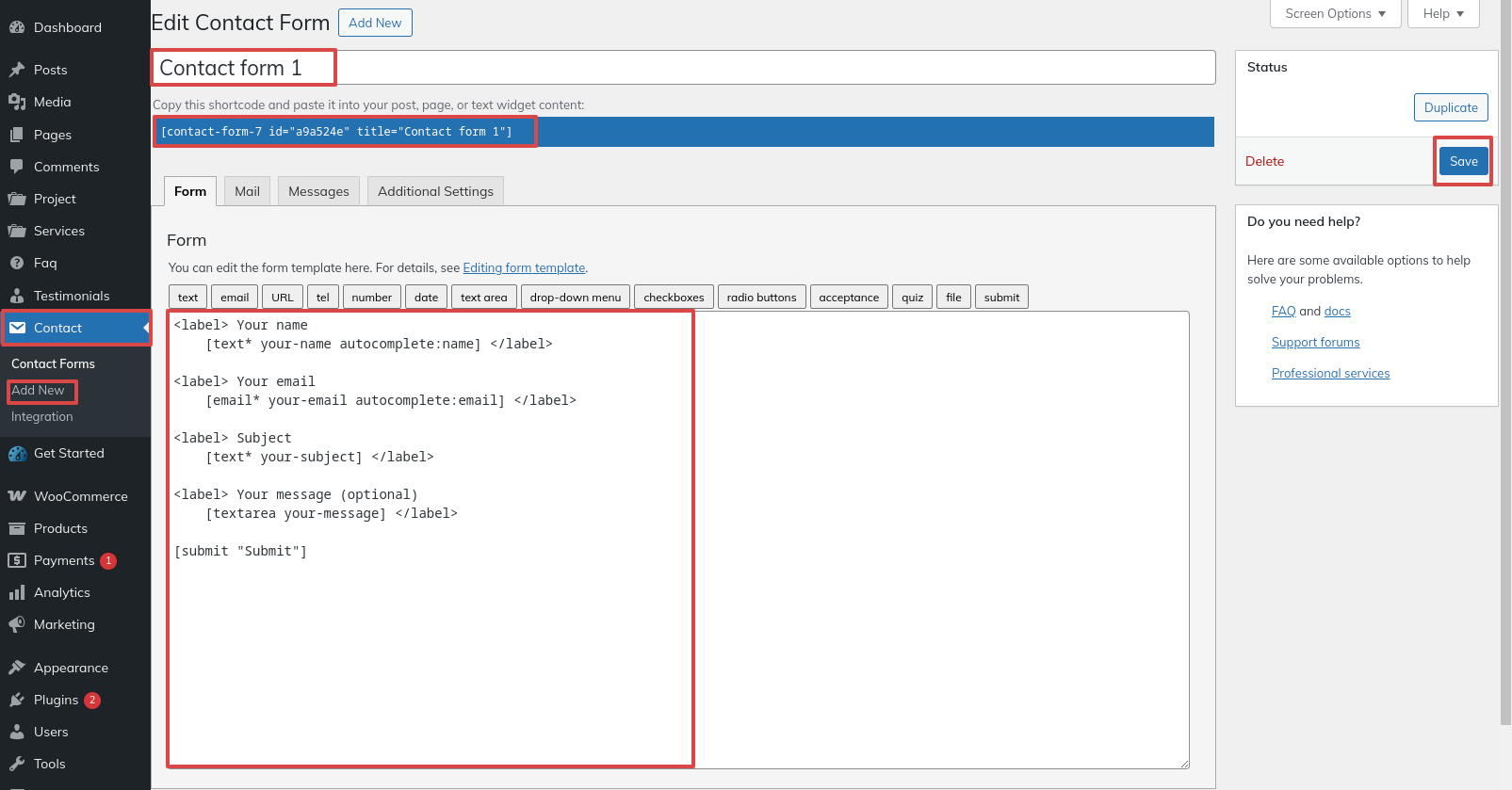The image size is (1512, 790).
Task: Click Add New button beside page title
Action: click(x=375, y=23)
